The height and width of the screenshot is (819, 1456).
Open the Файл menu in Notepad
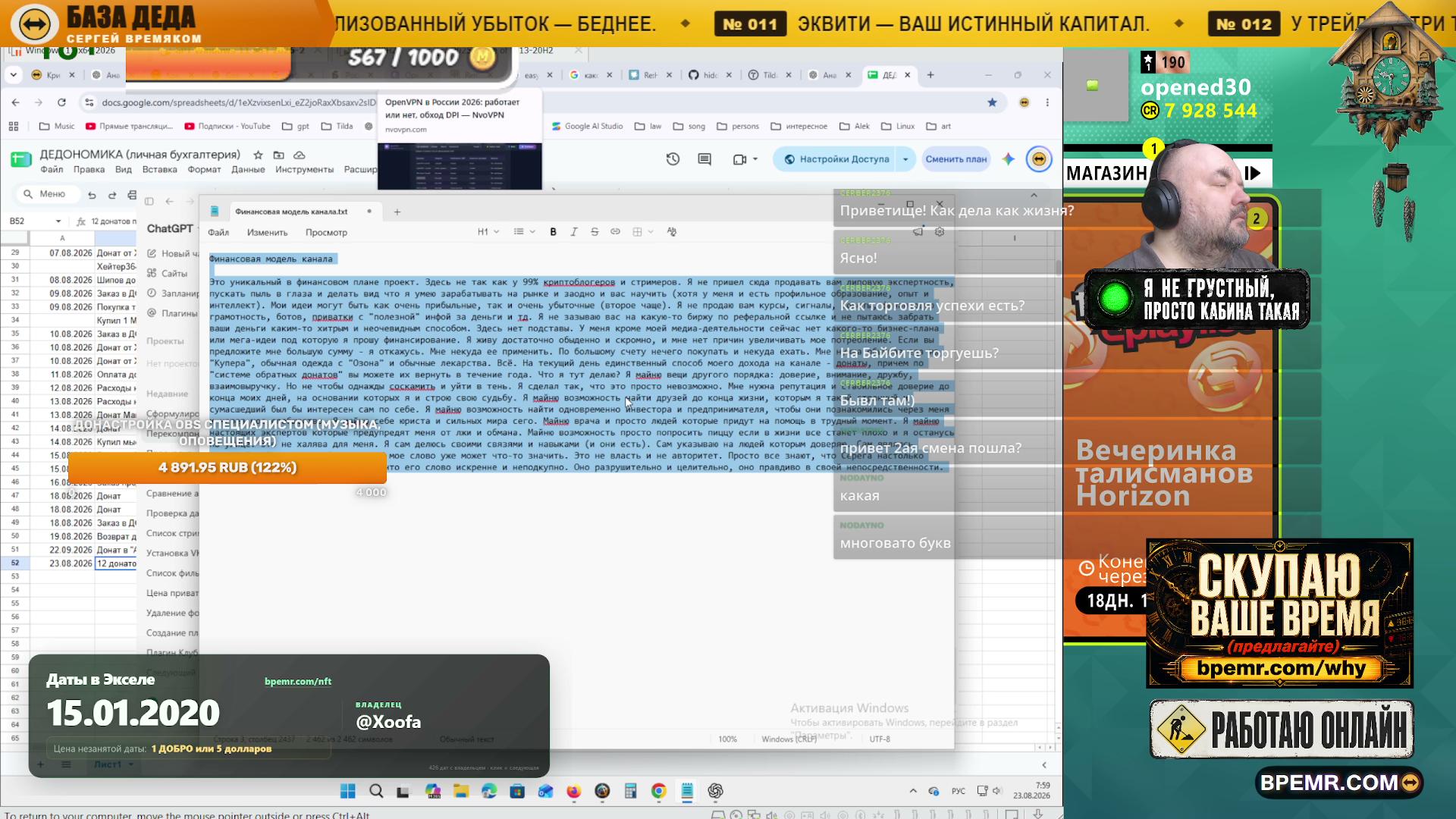pyautogui.click(x=218, y=233)
